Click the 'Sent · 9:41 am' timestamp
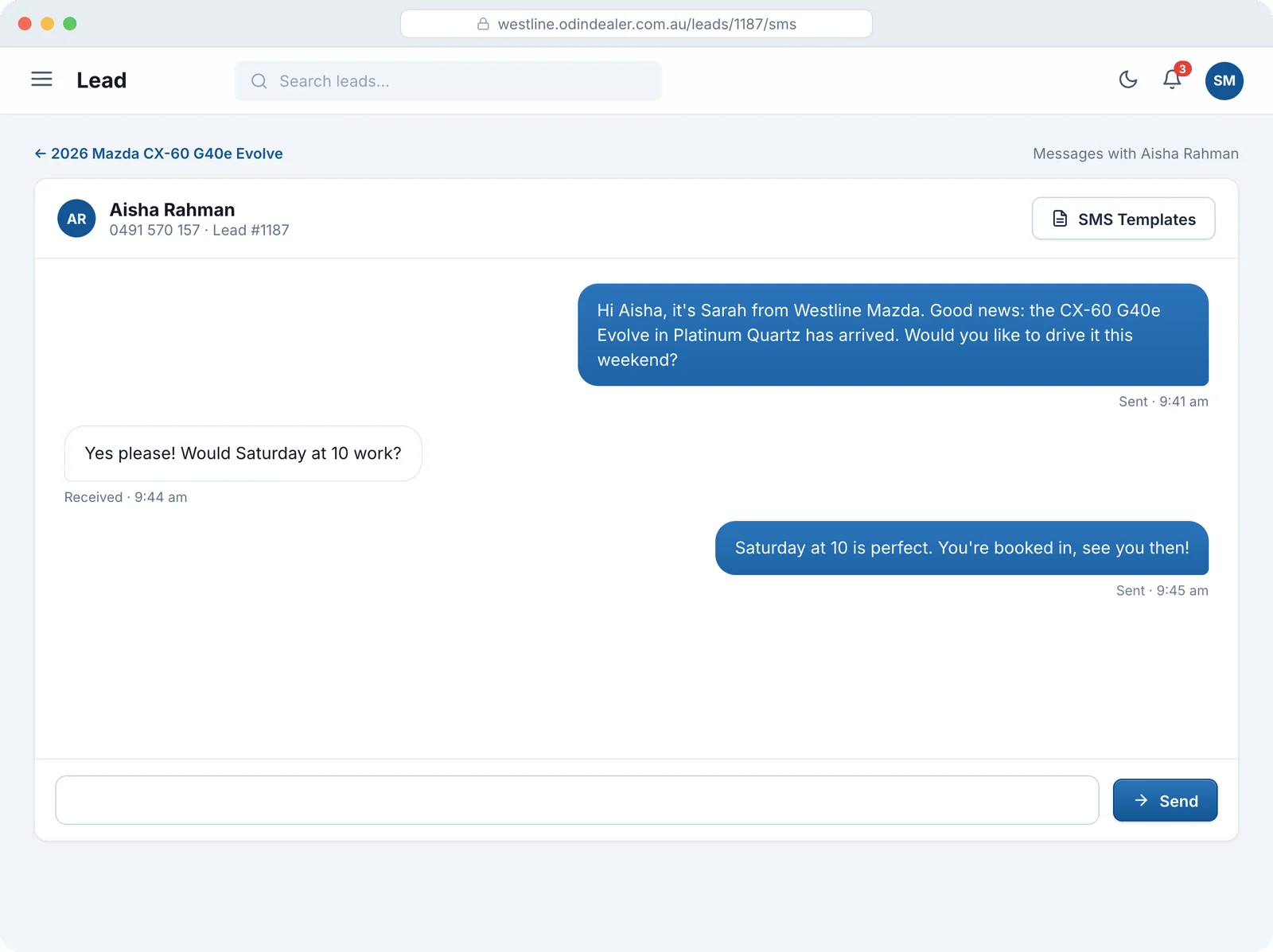The height and width of the screenshot is (952, 1273). (x=1163, y=402)
